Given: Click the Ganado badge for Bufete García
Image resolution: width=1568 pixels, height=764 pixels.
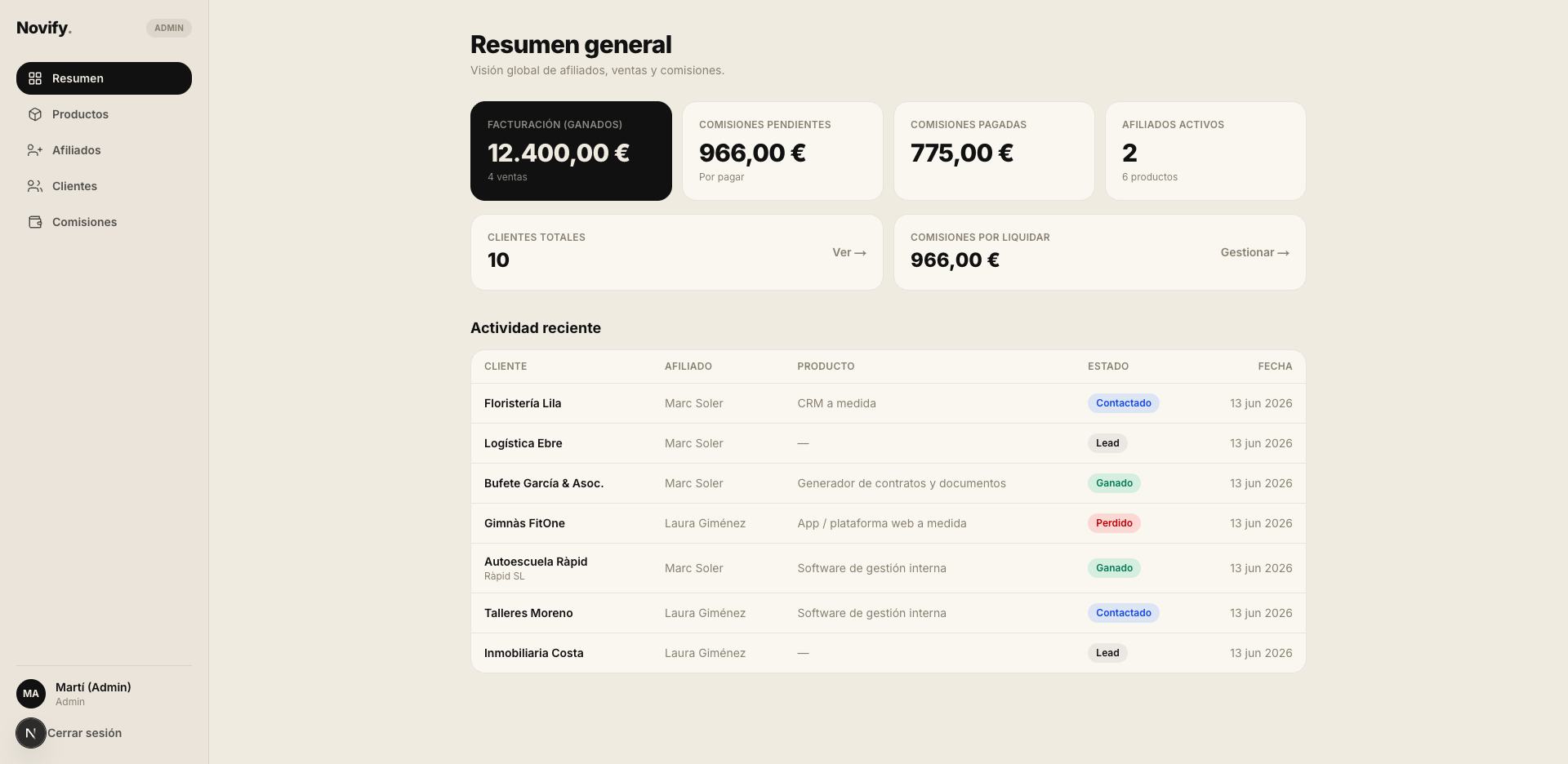Looking at the screenshot, I should pyautogui.click(x=1114, y=483).
